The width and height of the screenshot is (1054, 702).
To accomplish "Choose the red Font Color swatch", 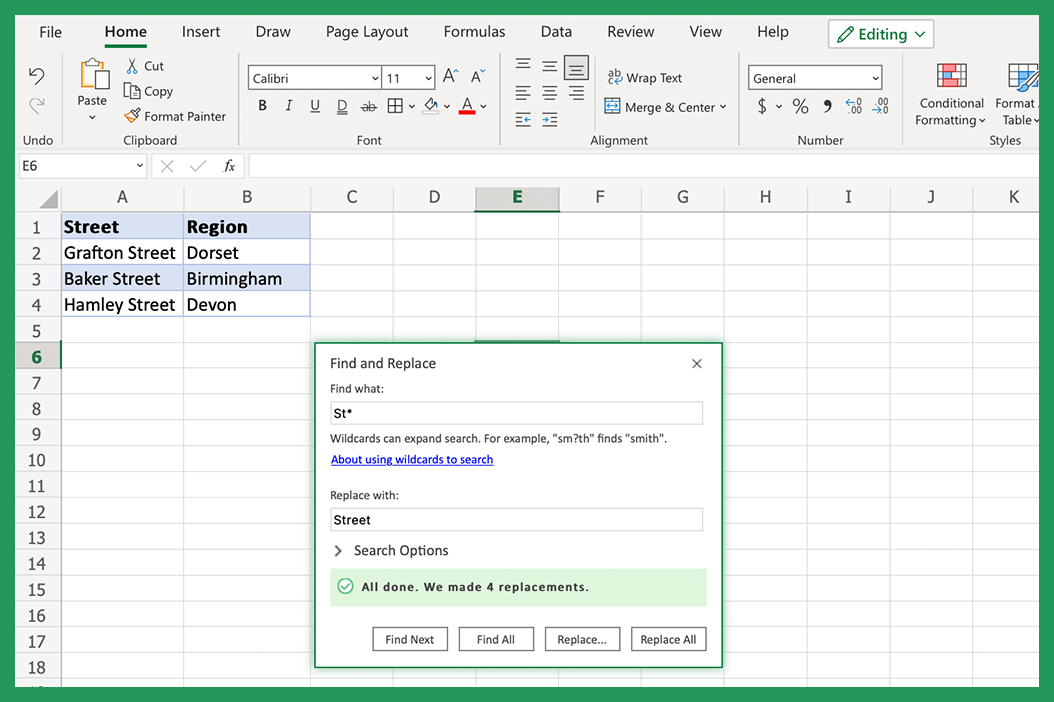I will pyautogui.click(x=467, y=106).
